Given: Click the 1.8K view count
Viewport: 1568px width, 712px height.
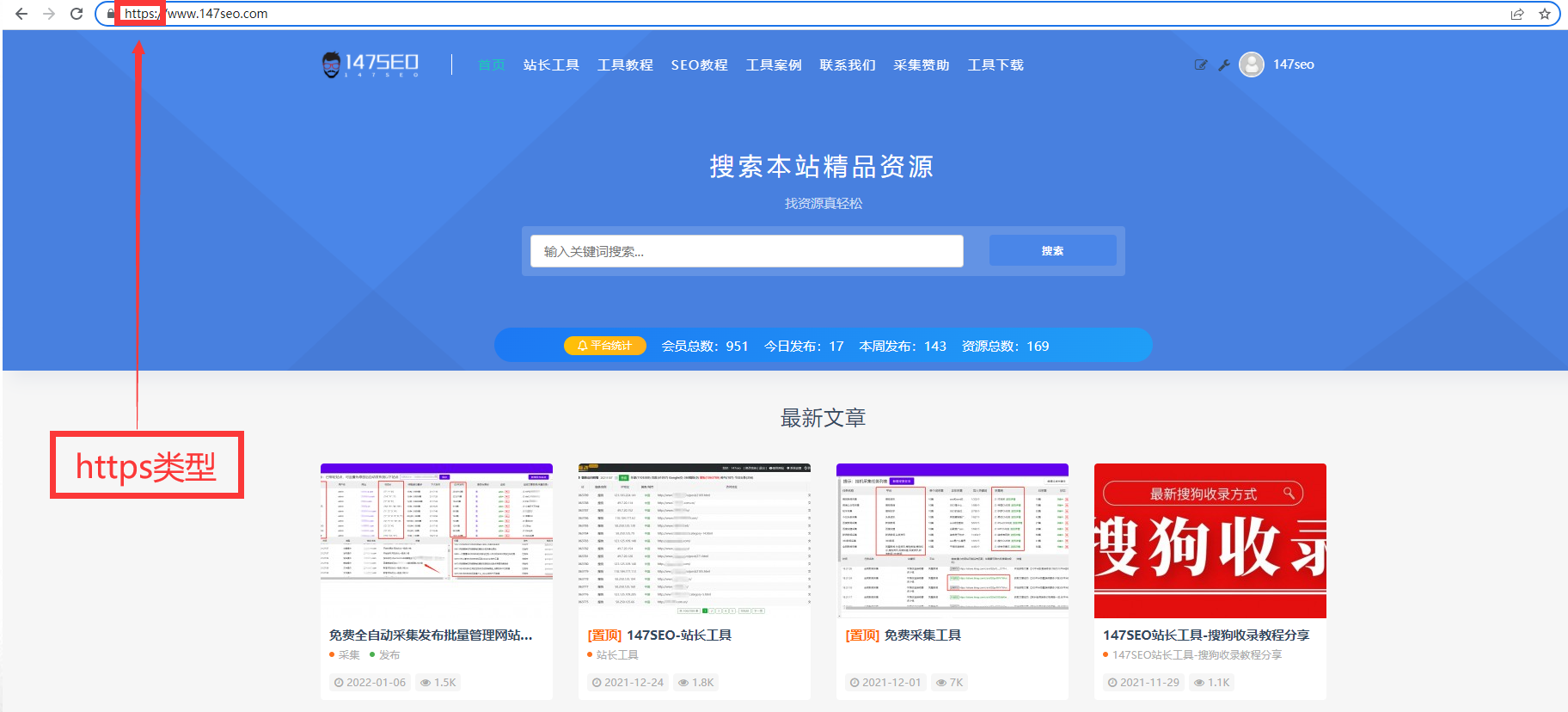Looking at the screenshot, I should tap(696, 683).
